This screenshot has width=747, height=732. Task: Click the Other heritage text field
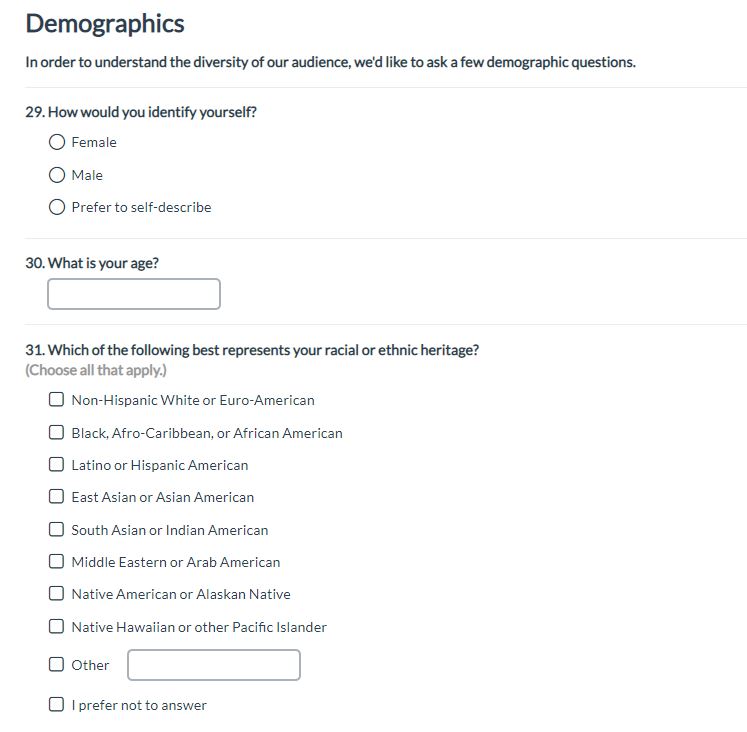point(214,665)
